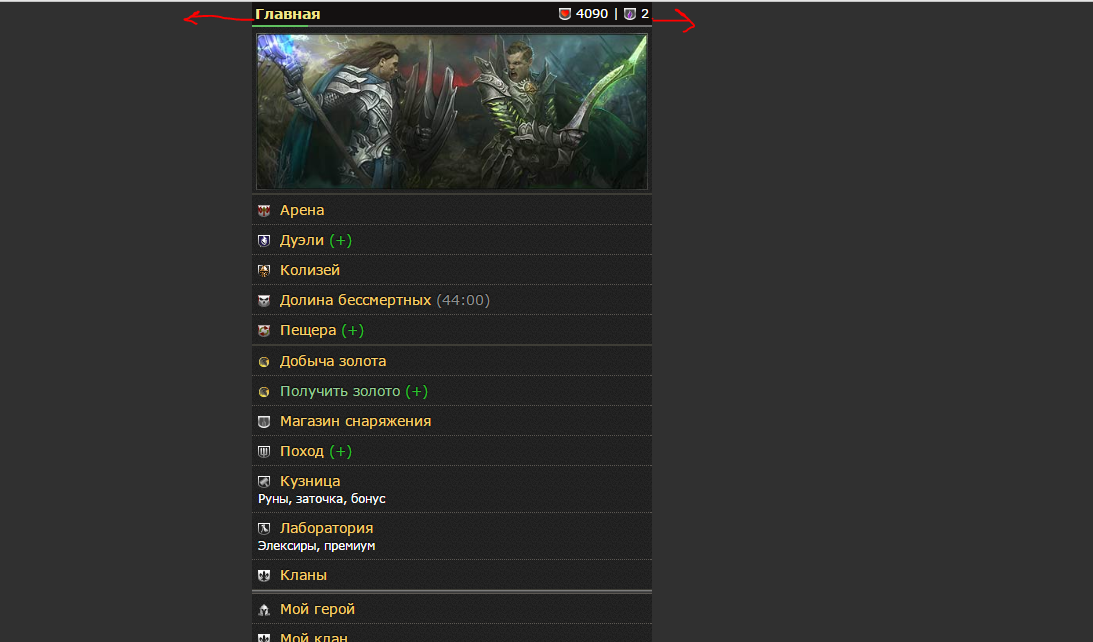Click the red gem 4090 counter
The height and width of the screenshot is (642, 1093).
pos(584,14)
